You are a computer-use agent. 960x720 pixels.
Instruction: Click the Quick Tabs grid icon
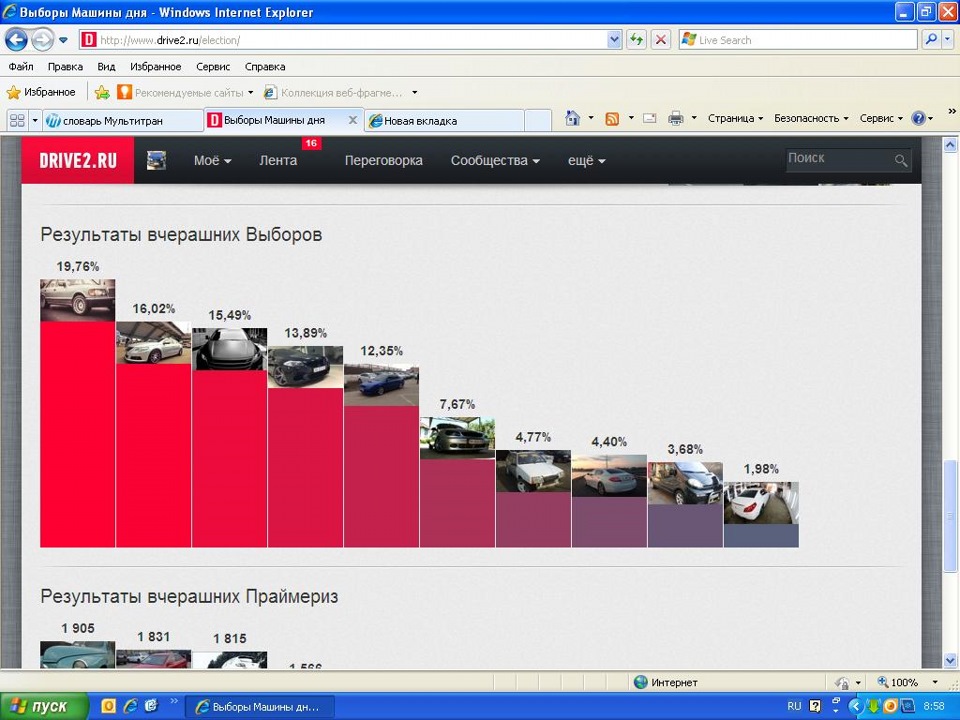17,121
